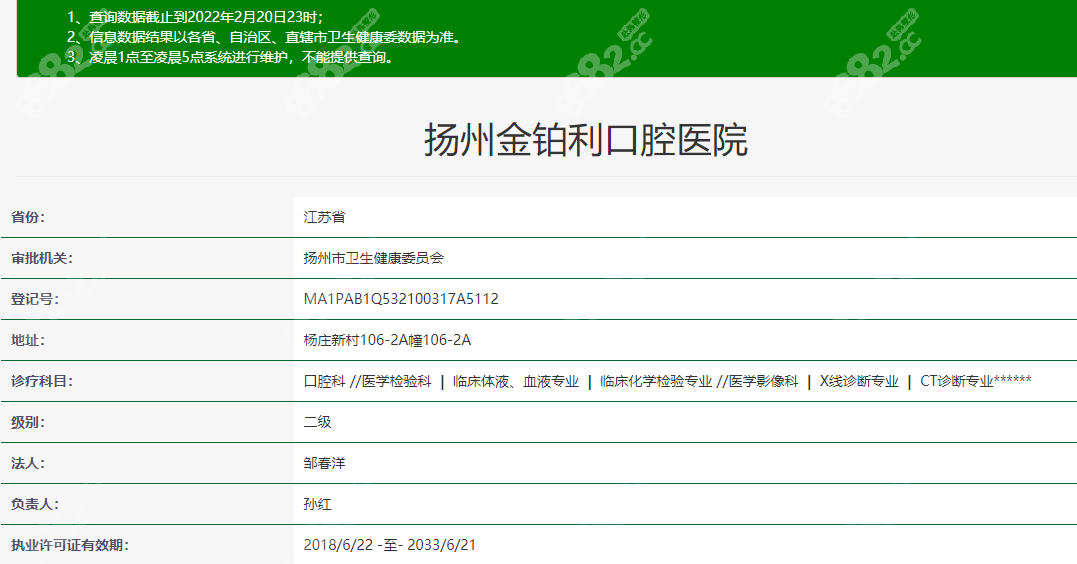
Task: Select the 地址 label
Action: click(28, 340)
